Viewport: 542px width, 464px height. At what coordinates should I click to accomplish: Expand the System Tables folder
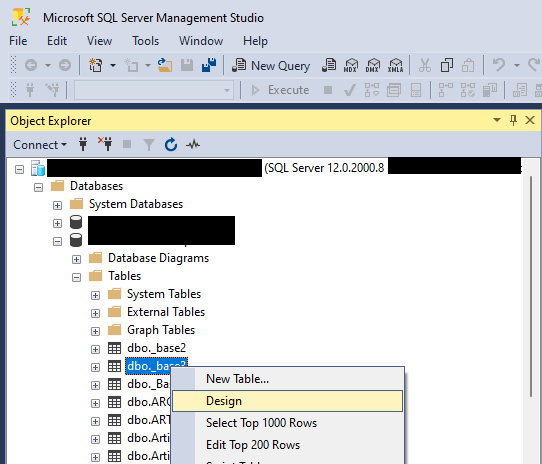tap(95, 295)
